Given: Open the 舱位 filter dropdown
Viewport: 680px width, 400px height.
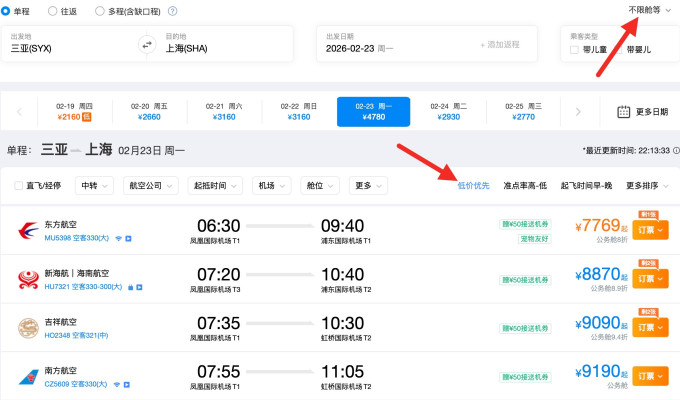Looking at the screenshot, I should (320, 186).
